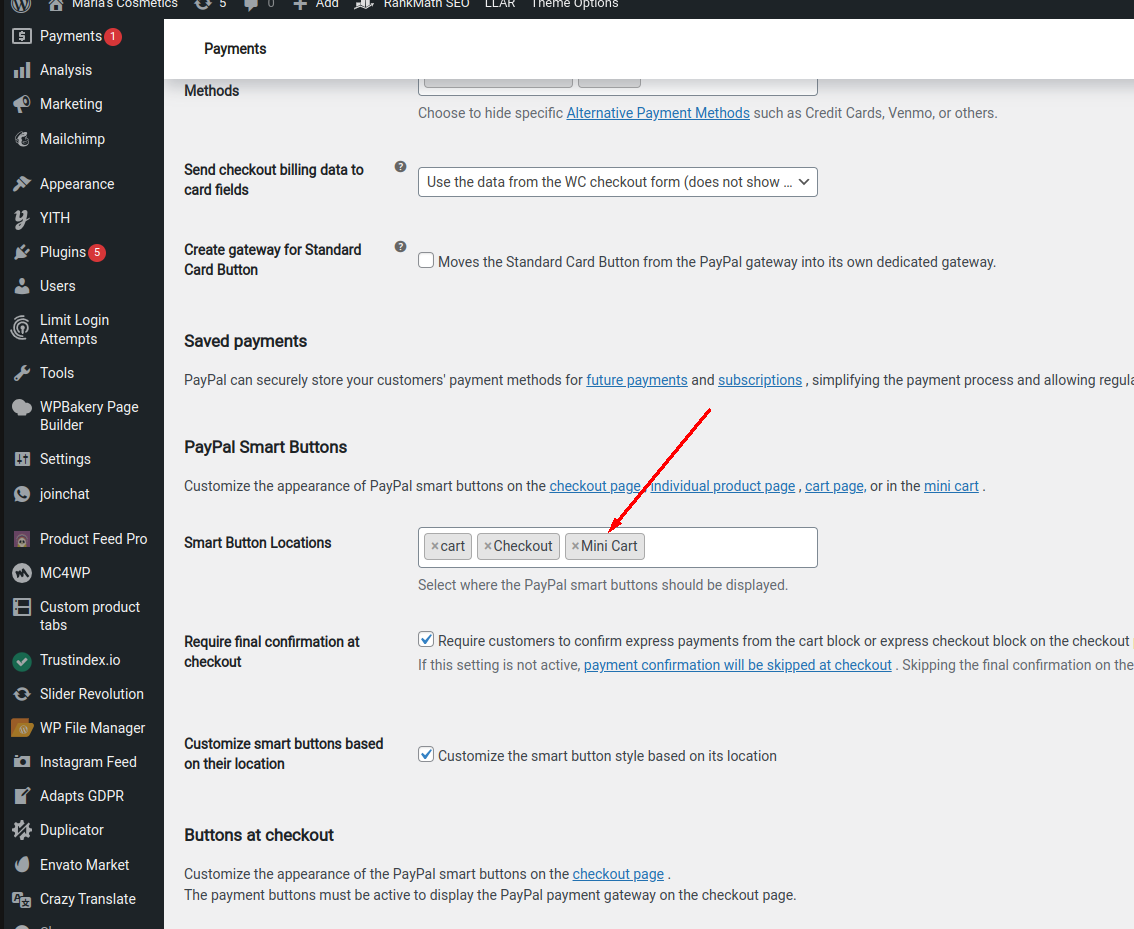
Task: Open the Tools menu label
Action: point(57,373)
